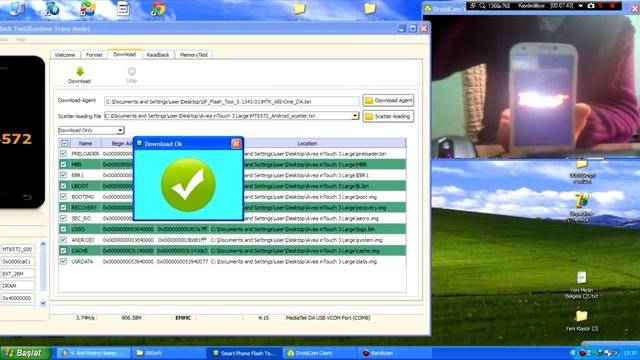Click the EXT_26M info field
This screenshot has height=360, width=640.
[18, 273]
